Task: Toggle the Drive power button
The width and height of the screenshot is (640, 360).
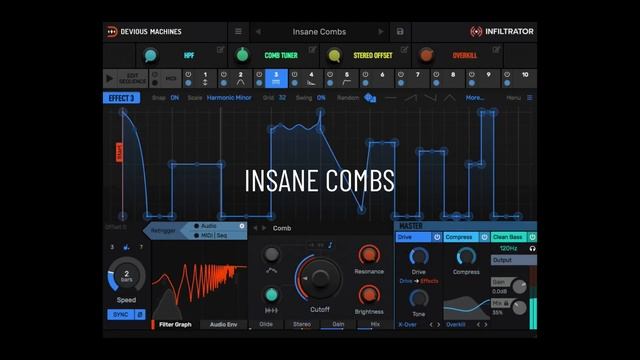Action: [437, 237]
